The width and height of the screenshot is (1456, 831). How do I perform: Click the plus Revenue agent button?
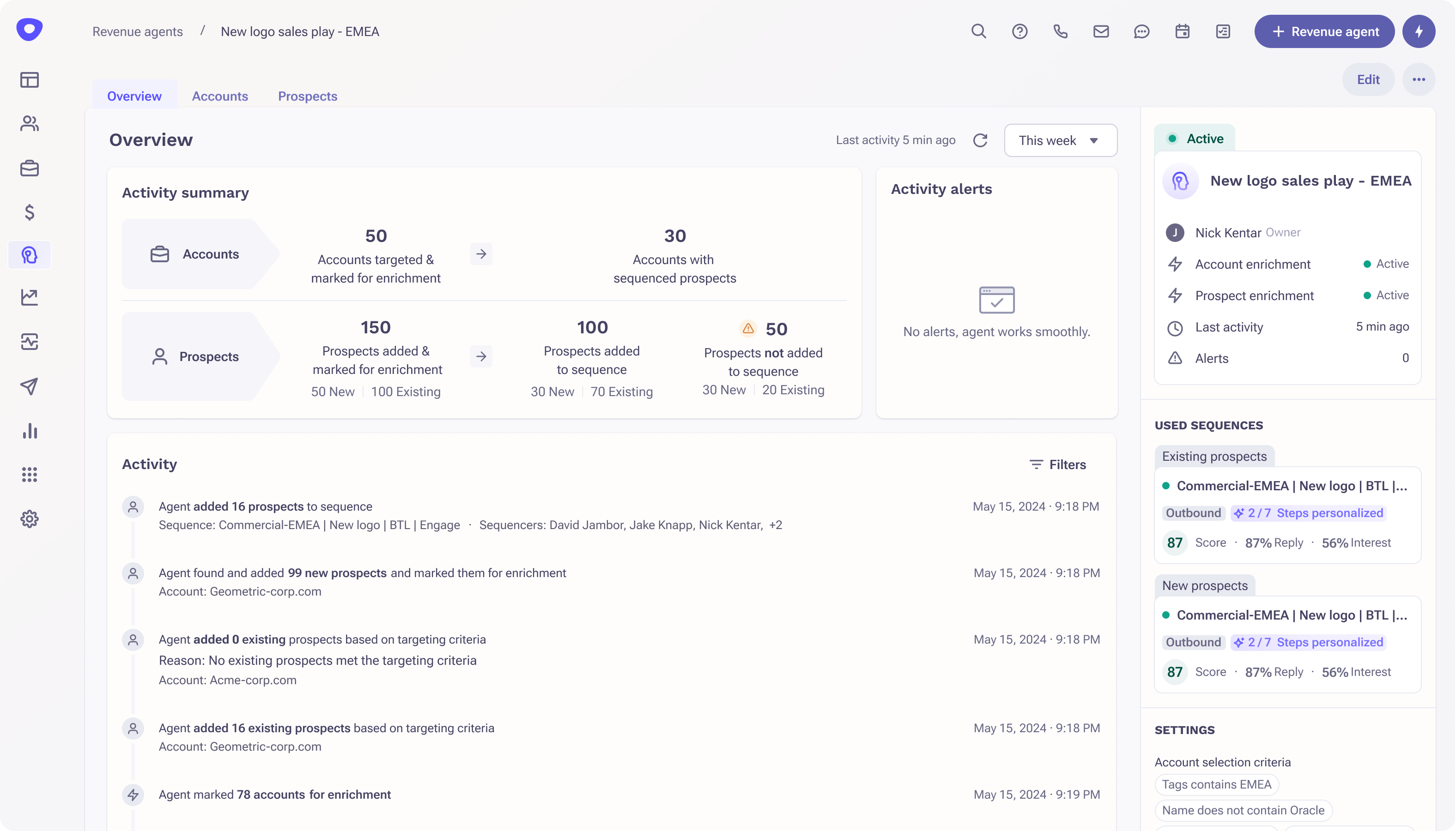pos(1324,31)
